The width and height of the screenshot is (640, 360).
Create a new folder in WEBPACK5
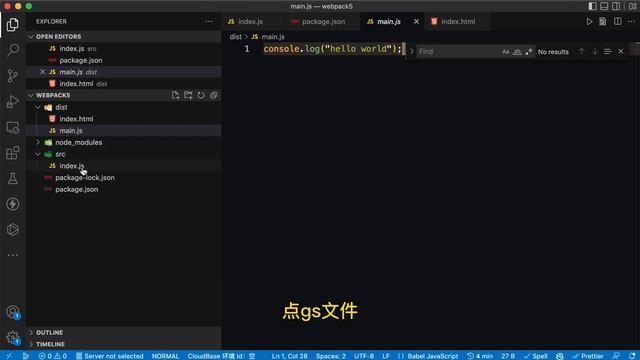pyautogui.click(x=188, y=95)
